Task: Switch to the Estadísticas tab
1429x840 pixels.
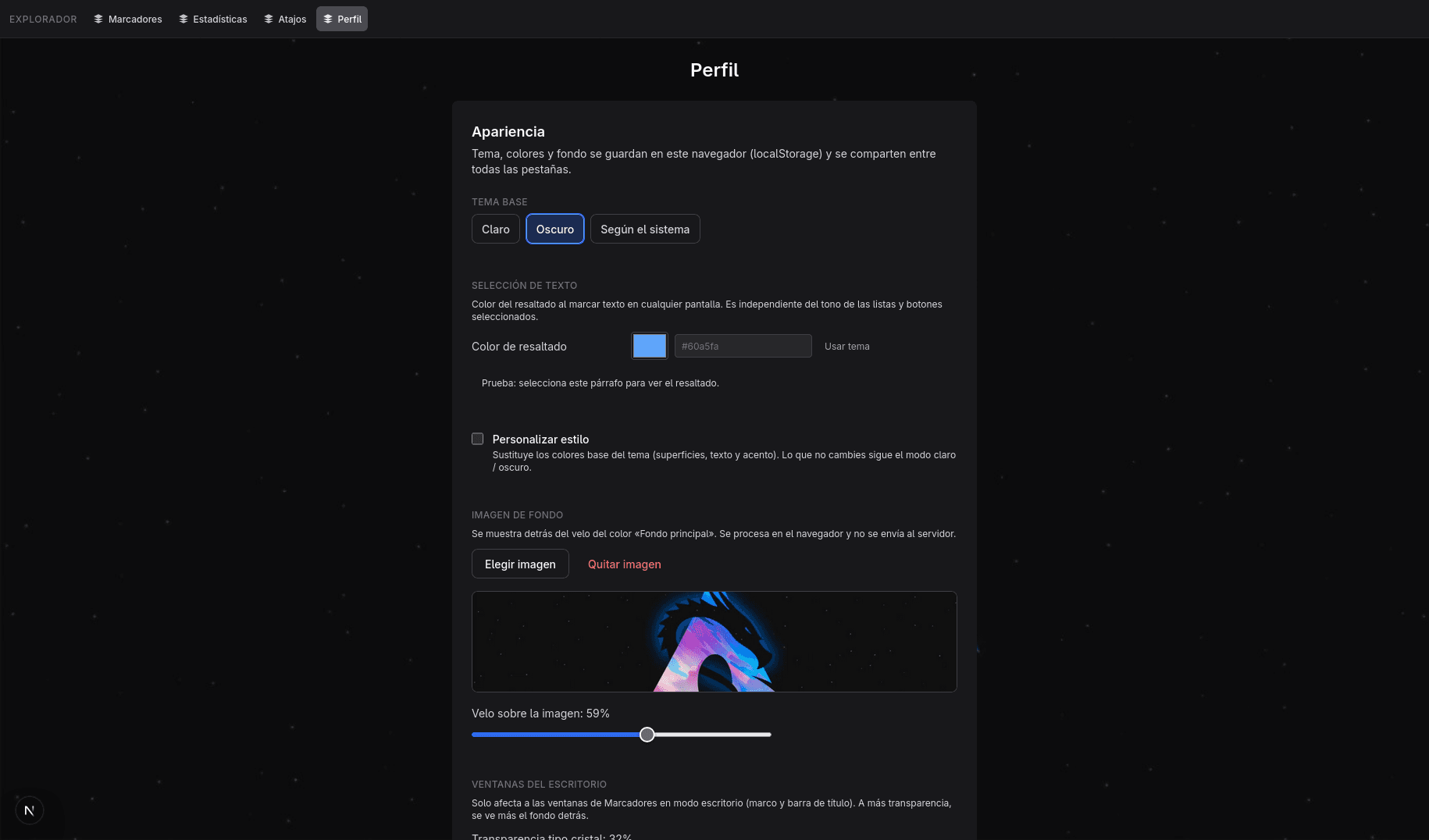Action: (x=213, y=19)
